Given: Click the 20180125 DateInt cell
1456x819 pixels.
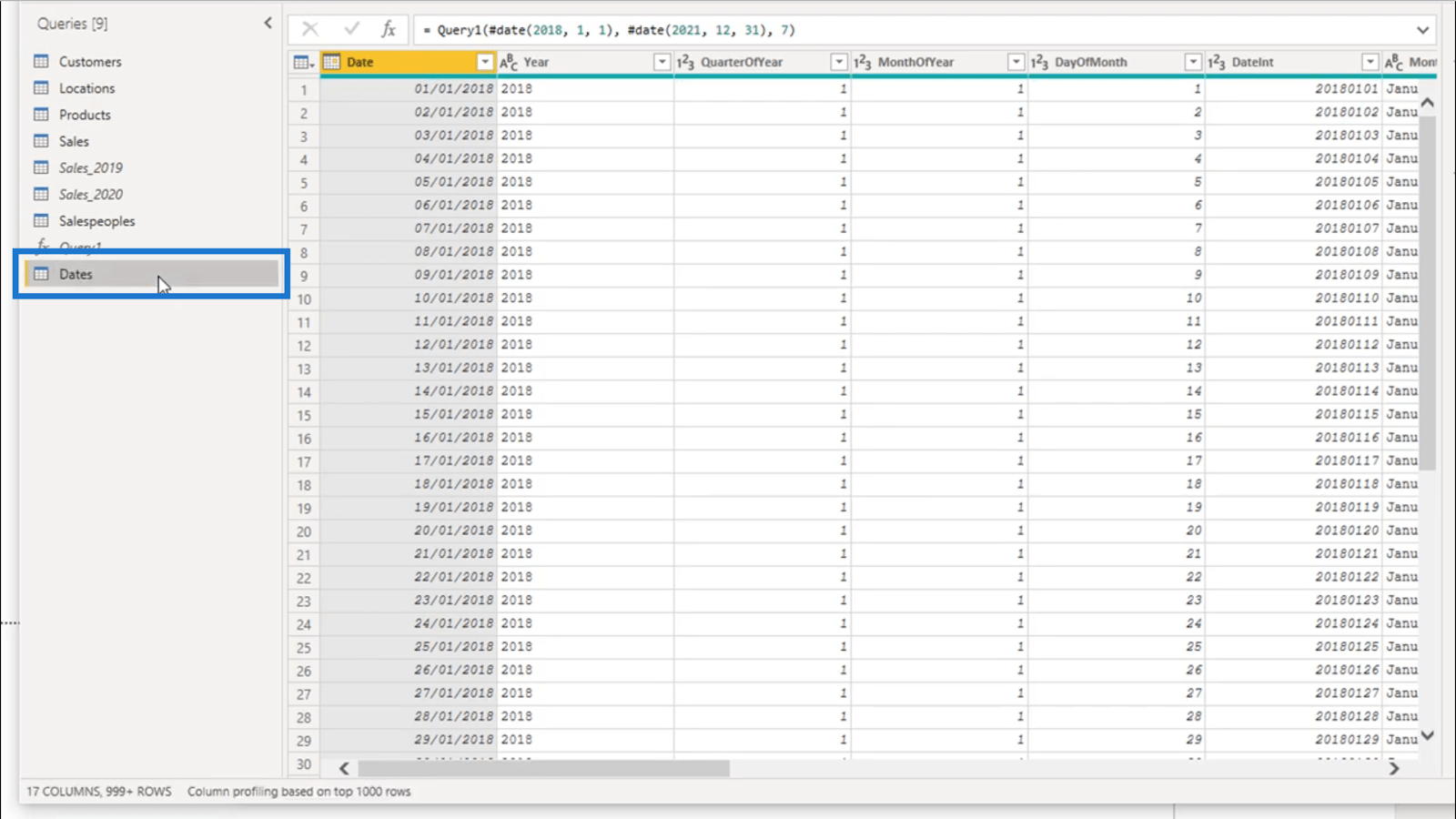Looking at the screenshot, I should [1293, 646].
